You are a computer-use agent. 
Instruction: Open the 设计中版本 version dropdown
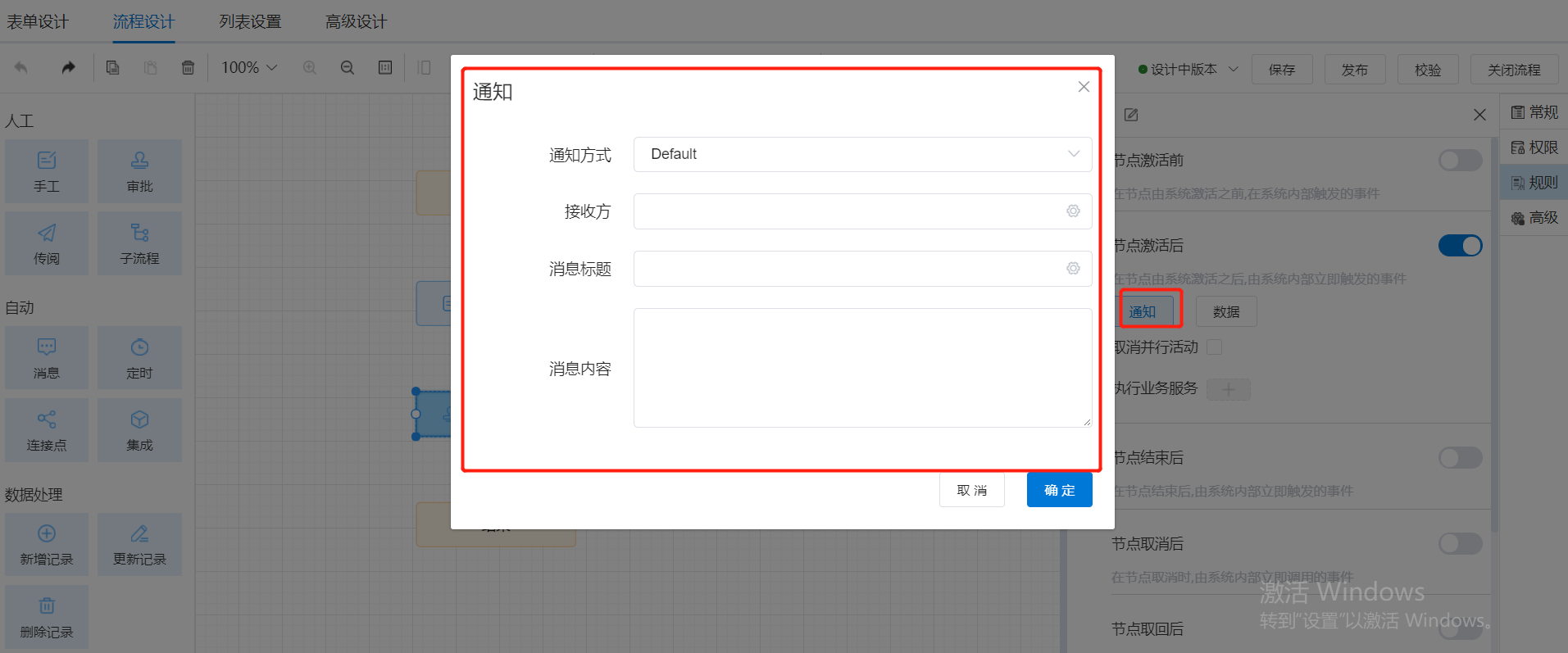(1188, 70)
